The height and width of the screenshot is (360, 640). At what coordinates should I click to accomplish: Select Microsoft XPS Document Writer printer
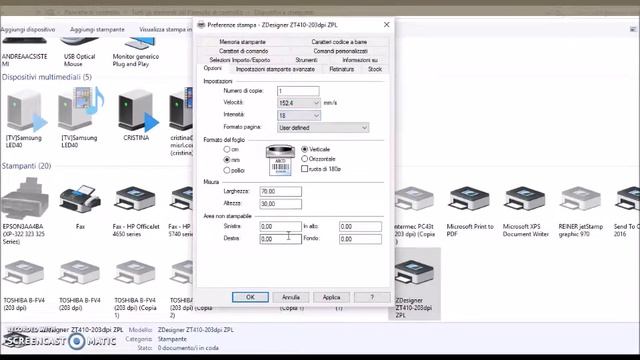click(525, 199)
